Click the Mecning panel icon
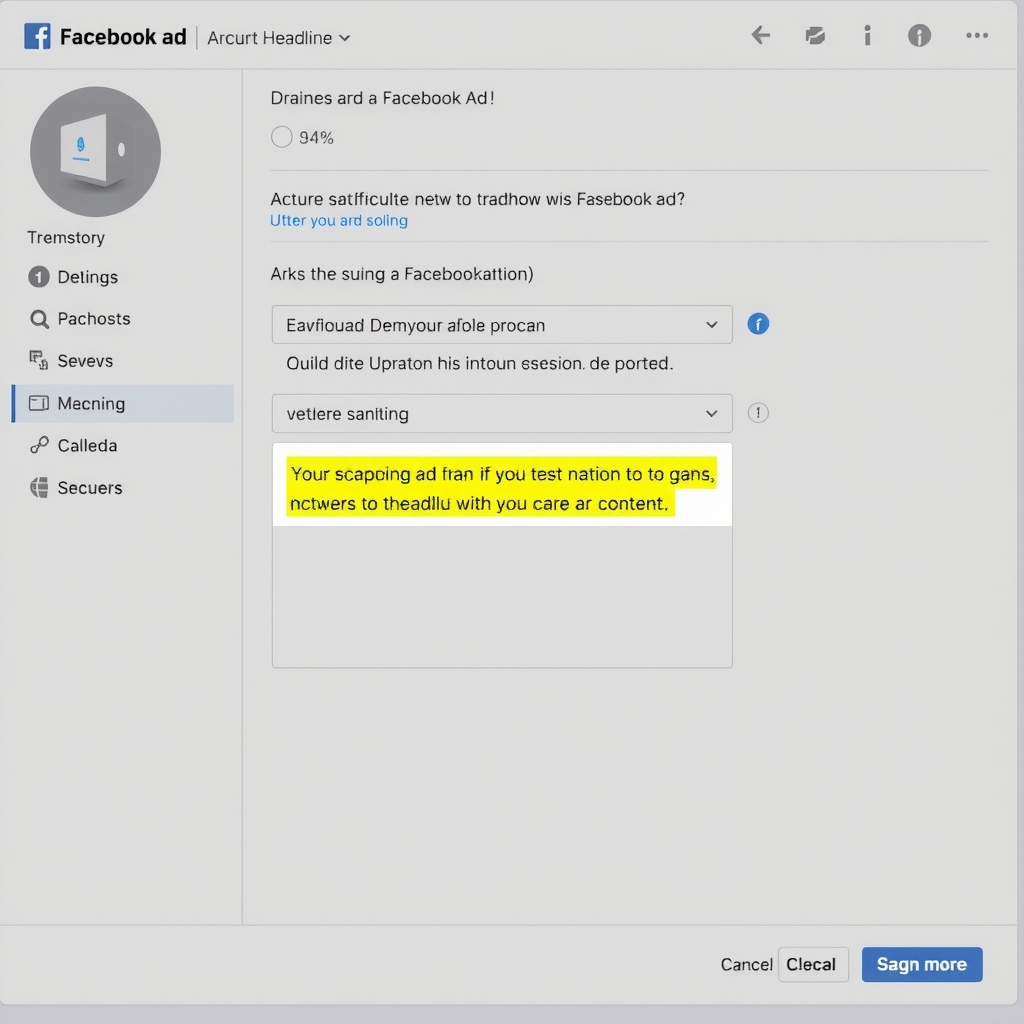Image resolution: width=1024 pixels, height=1024 pixels. pos(39,403)
